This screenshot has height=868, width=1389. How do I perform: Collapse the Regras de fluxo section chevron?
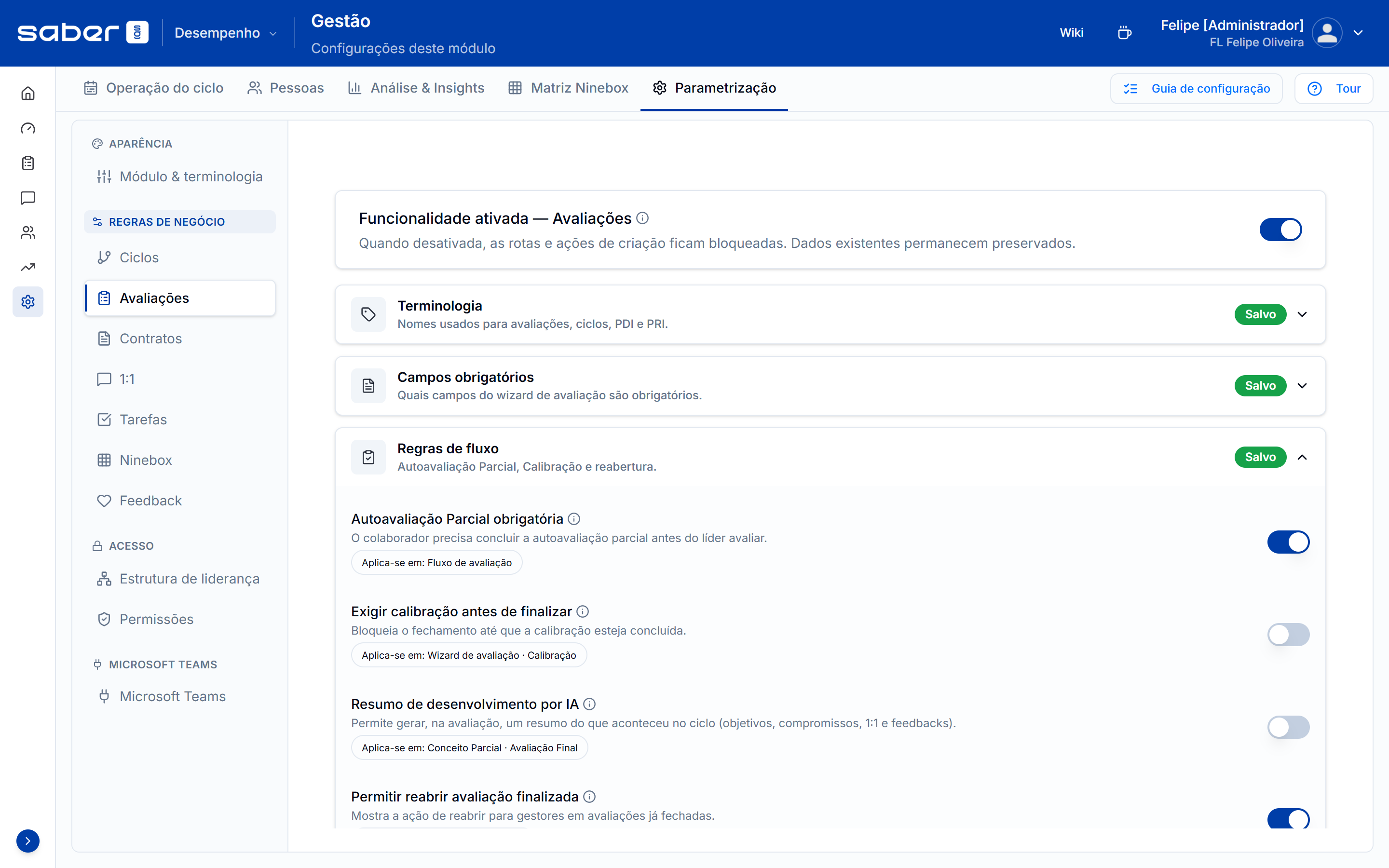pos(1302,457)
